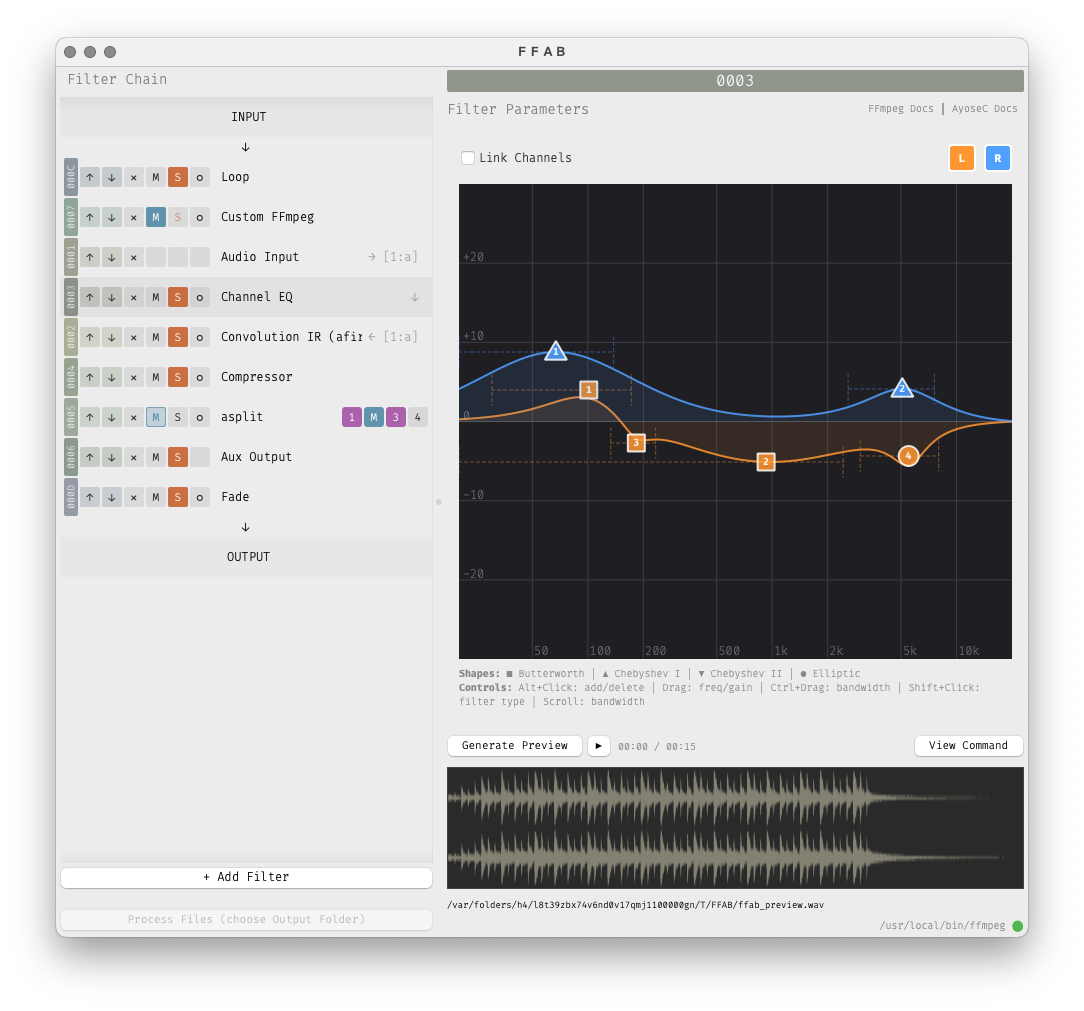Enable the Link Channels checkbox
Screen dimensions: 1084x1011
point(468,158)
